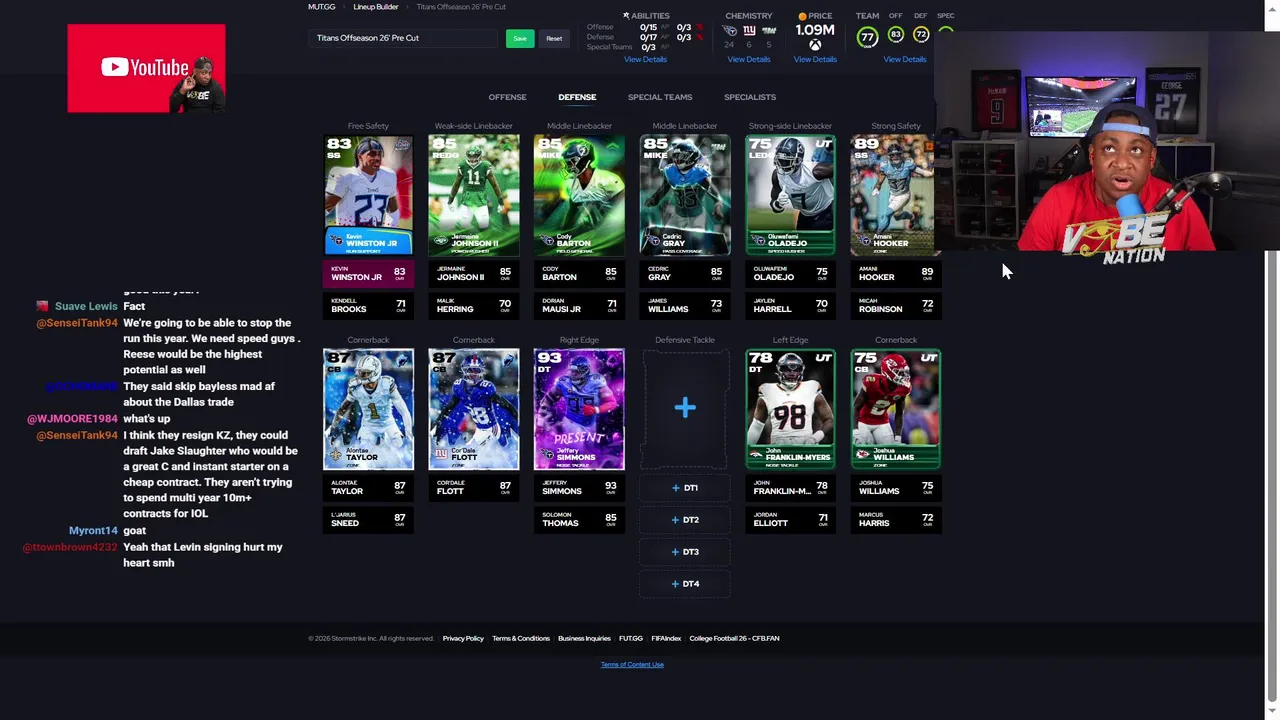This screenshot has height=720, width=1280.
Task: Click the plus icon in empty Defensive Tackle slot
Action: click(x=685, y=407)
